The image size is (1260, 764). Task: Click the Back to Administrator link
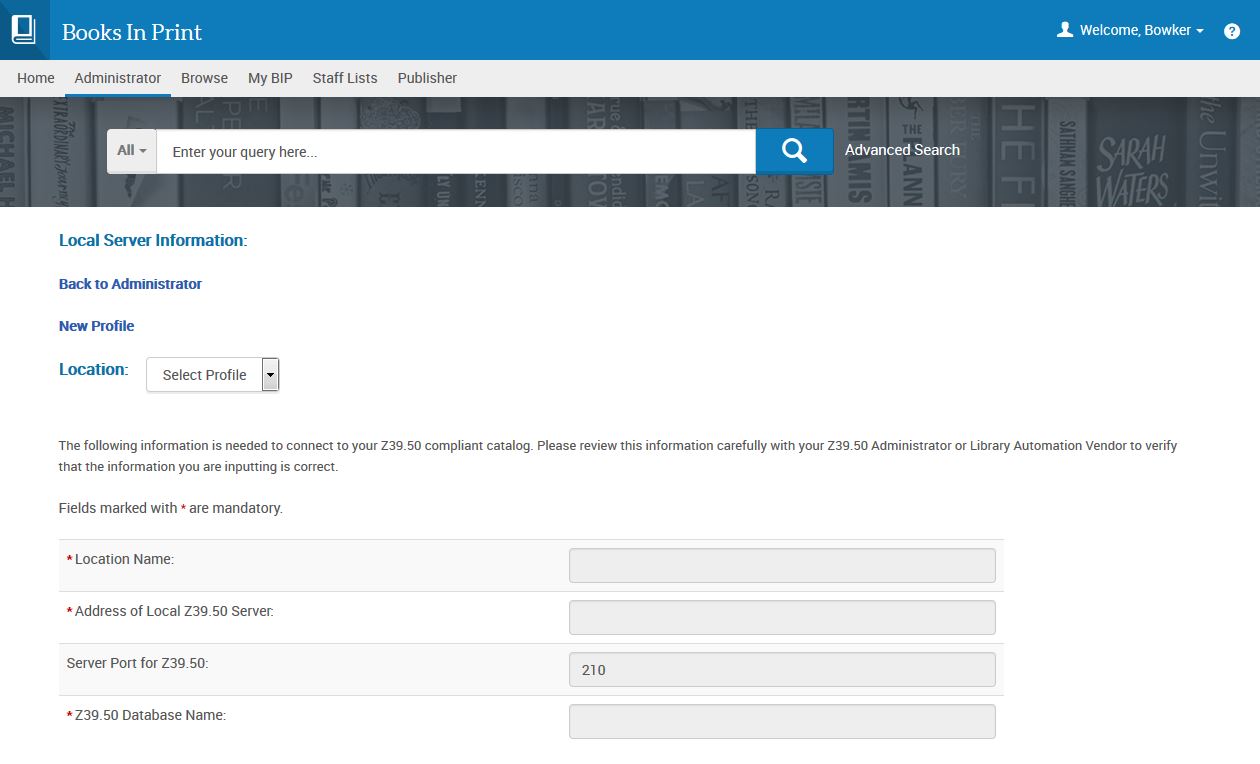130,284
